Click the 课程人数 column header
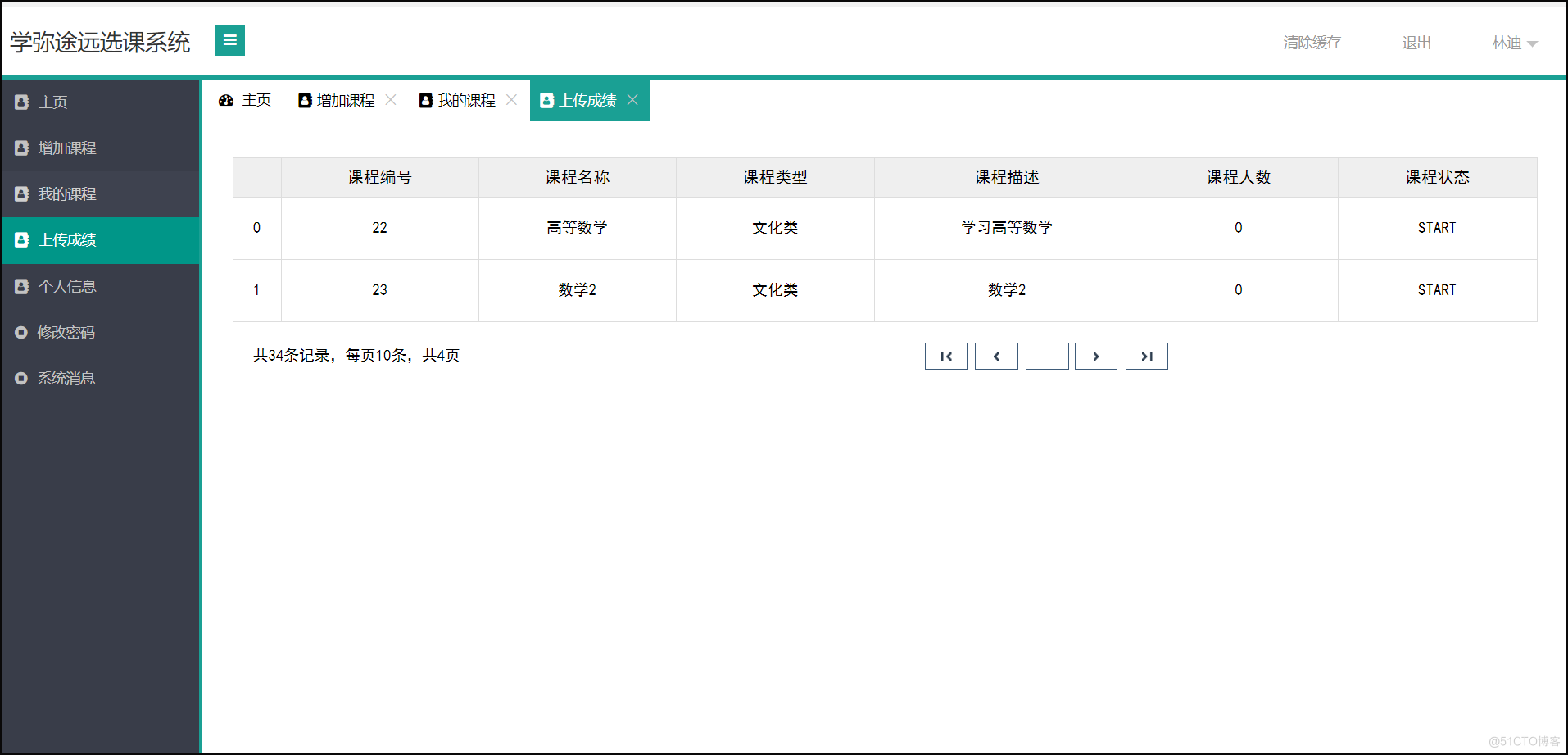This screenshot has height=755, width=1568. [x=1239, y=177]
